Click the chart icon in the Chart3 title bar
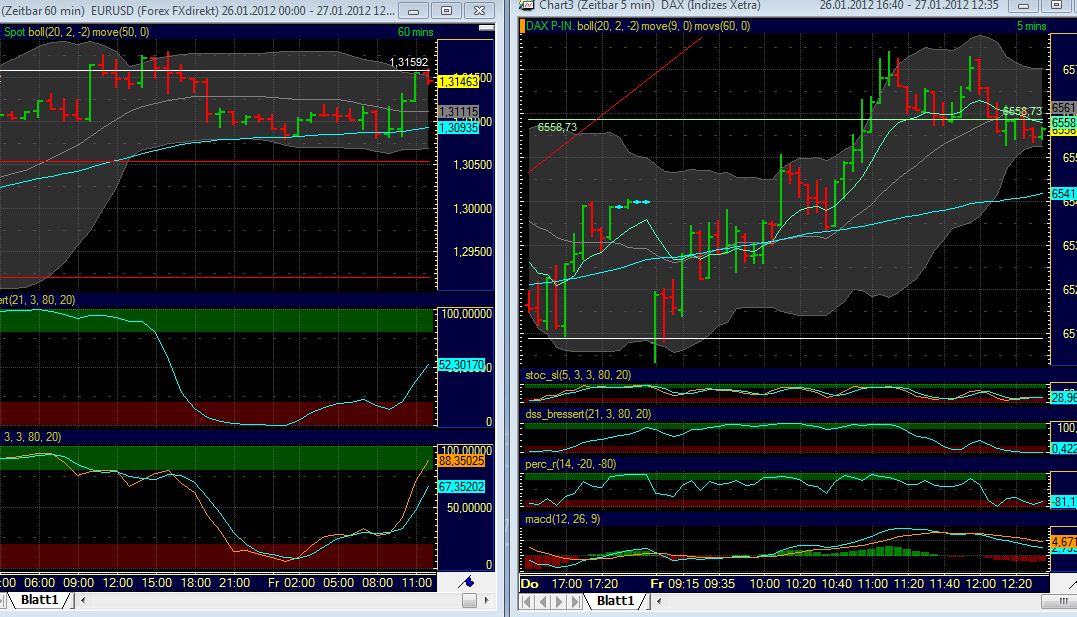The height and width of the screenshot is (617, 1077). pos(526,5)
